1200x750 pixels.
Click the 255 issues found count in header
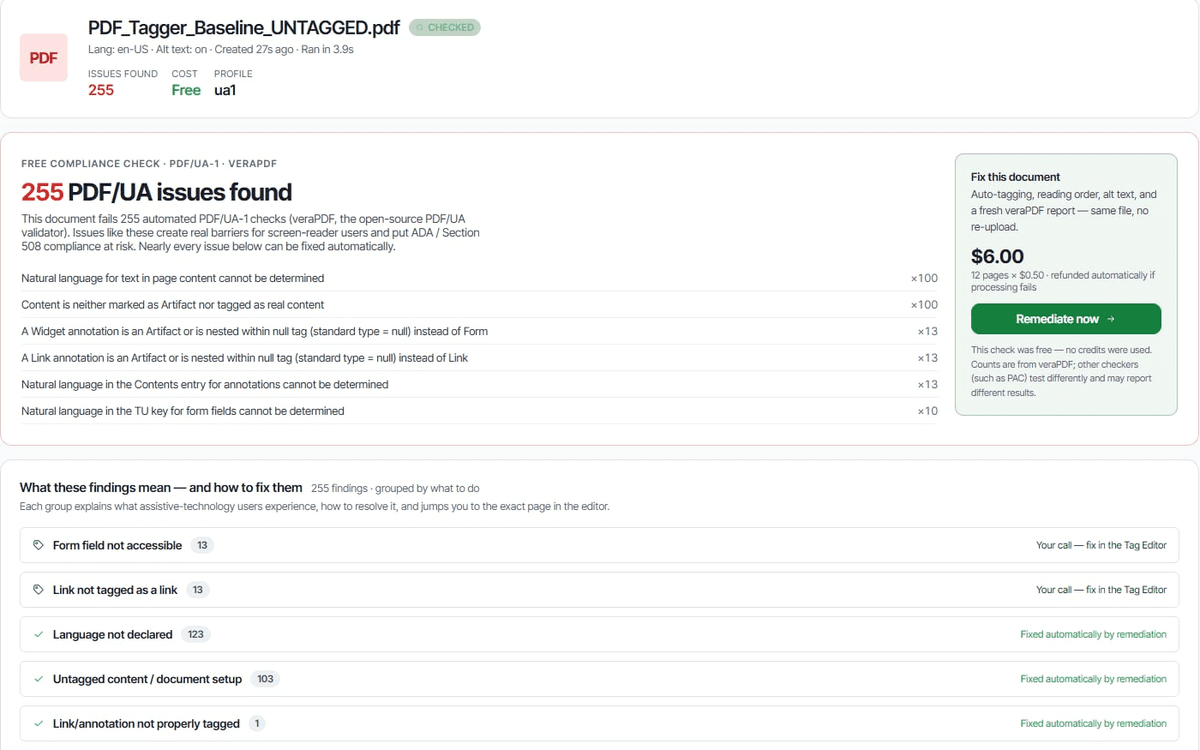101,90
